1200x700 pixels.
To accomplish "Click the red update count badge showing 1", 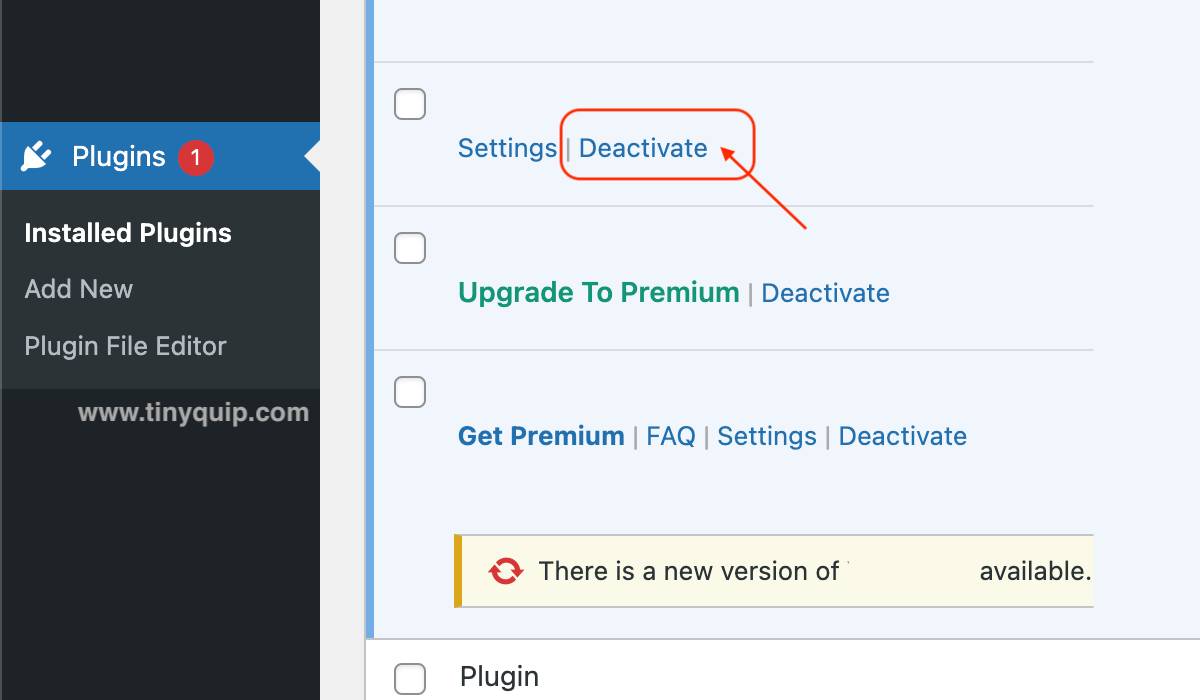I will (x=192, y=155).
